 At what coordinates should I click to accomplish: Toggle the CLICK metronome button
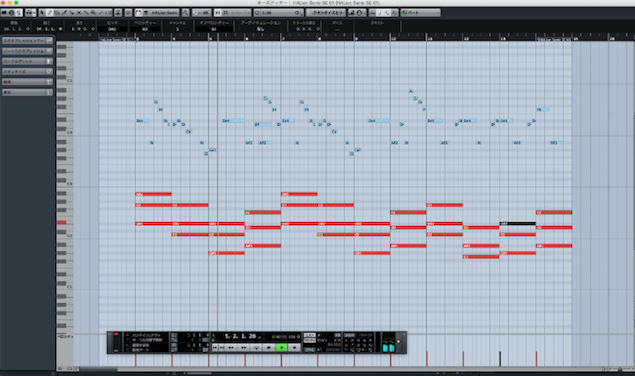tap(310, 335)
